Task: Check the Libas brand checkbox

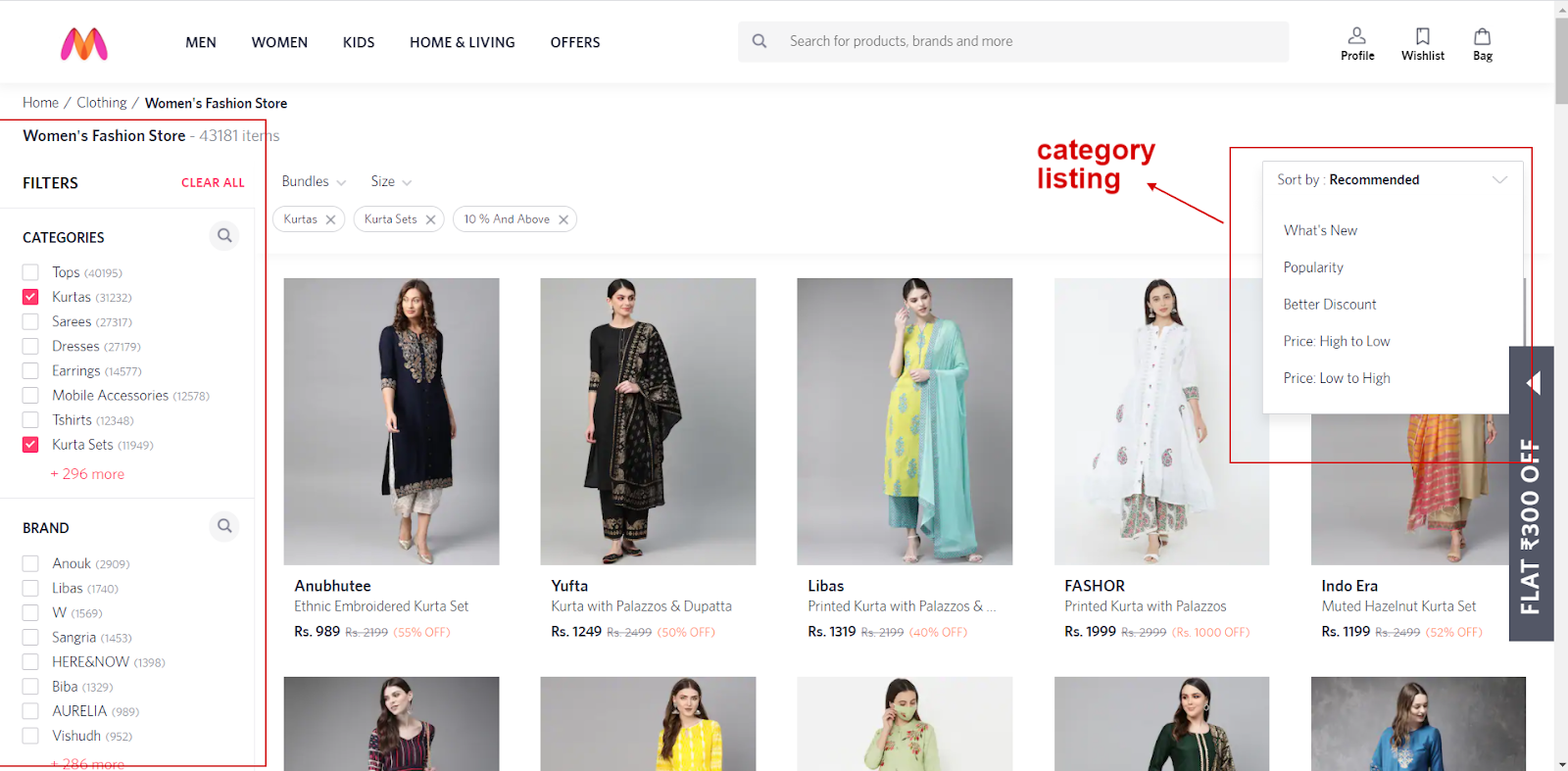Action: pos(30,588)
